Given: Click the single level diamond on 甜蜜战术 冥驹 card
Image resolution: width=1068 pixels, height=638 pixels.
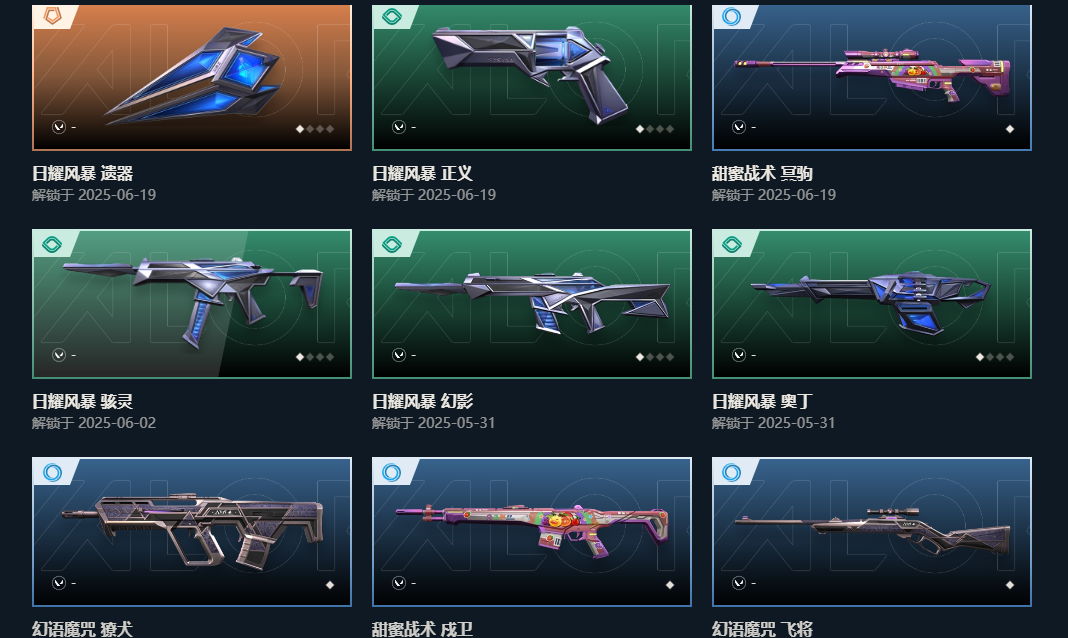Looking at the screenshot, I should pos(1009,129).
